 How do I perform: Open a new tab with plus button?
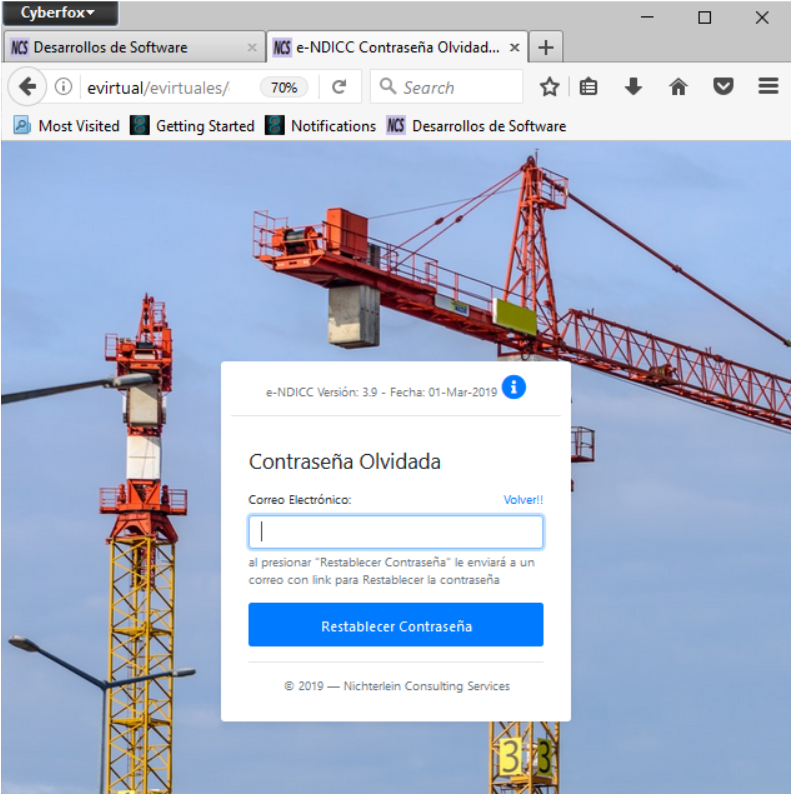click(546, 47)
